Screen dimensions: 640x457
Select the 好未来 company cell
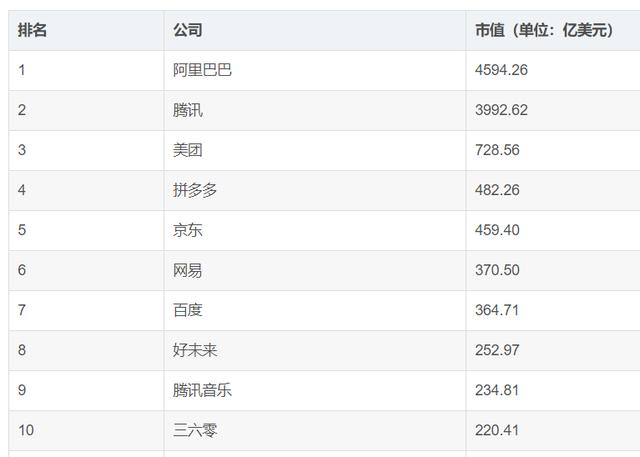coord(315,351)
